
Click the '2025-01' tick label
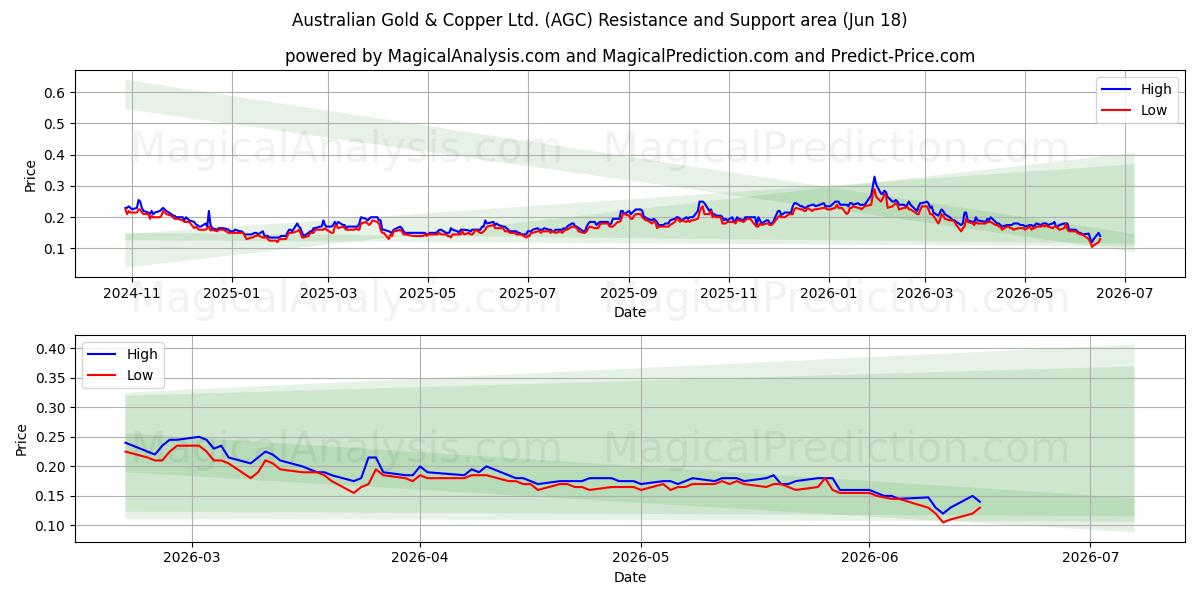point(232,293)
